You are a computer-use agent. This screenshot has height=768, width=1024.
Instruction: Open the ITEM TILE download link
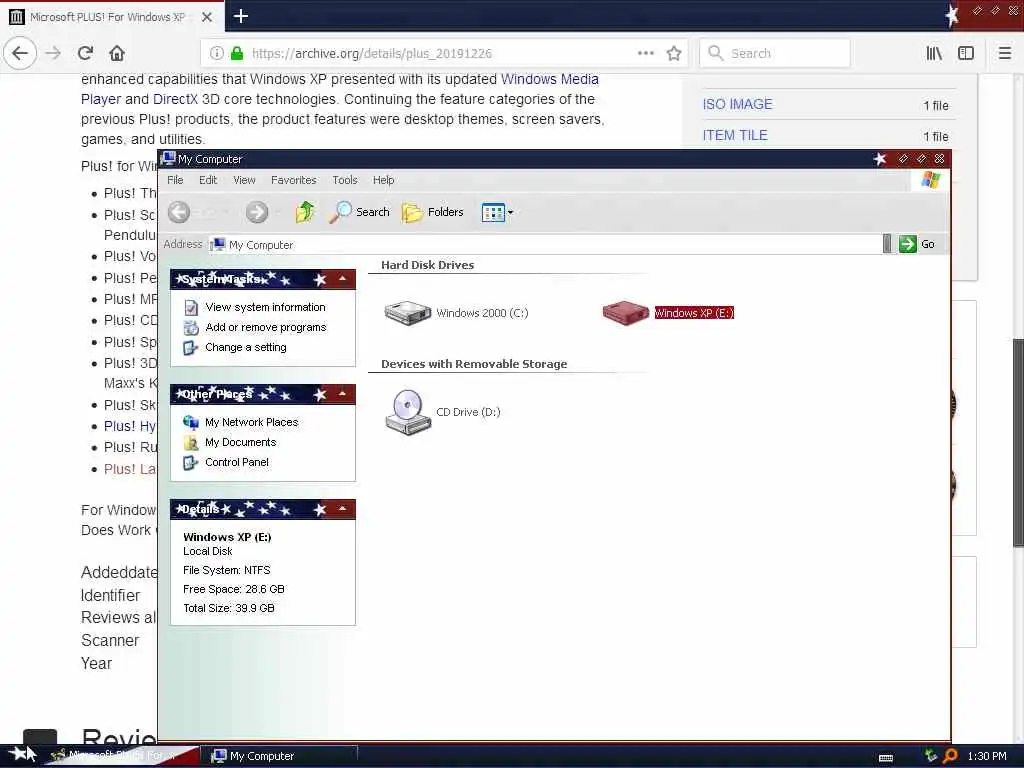pos(735,135)
